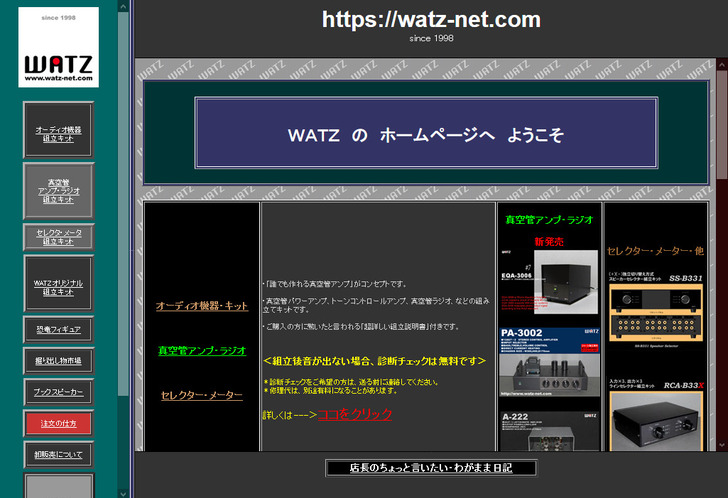Follow the セレクター・メーター link in the left column
This screenshot has height=498, width=728.
coord(201,396)
